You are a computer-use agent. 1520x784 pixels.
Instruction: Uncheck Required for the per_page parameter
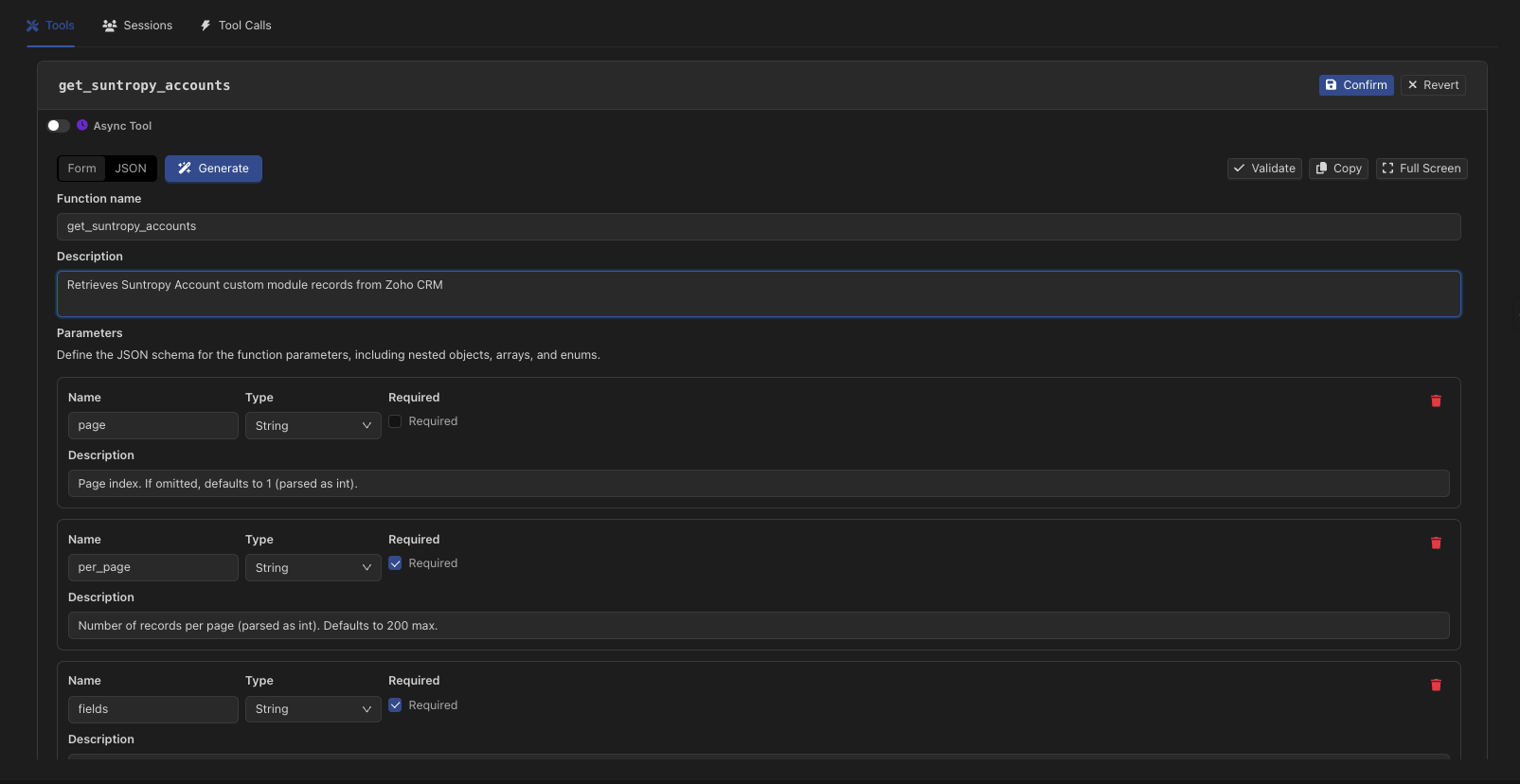point(395,563)
